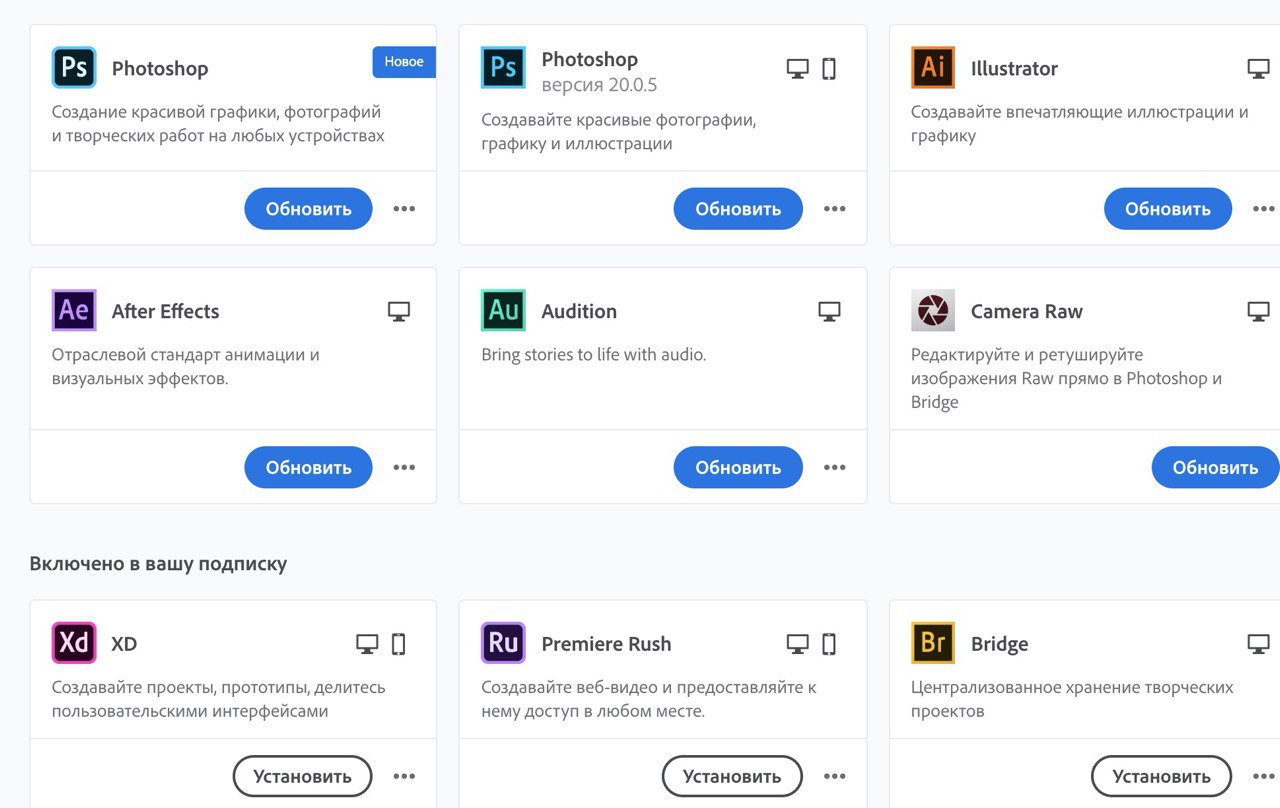Update Illustrator via Обновить button
Screen dimensions: 1280x808
1168,209
